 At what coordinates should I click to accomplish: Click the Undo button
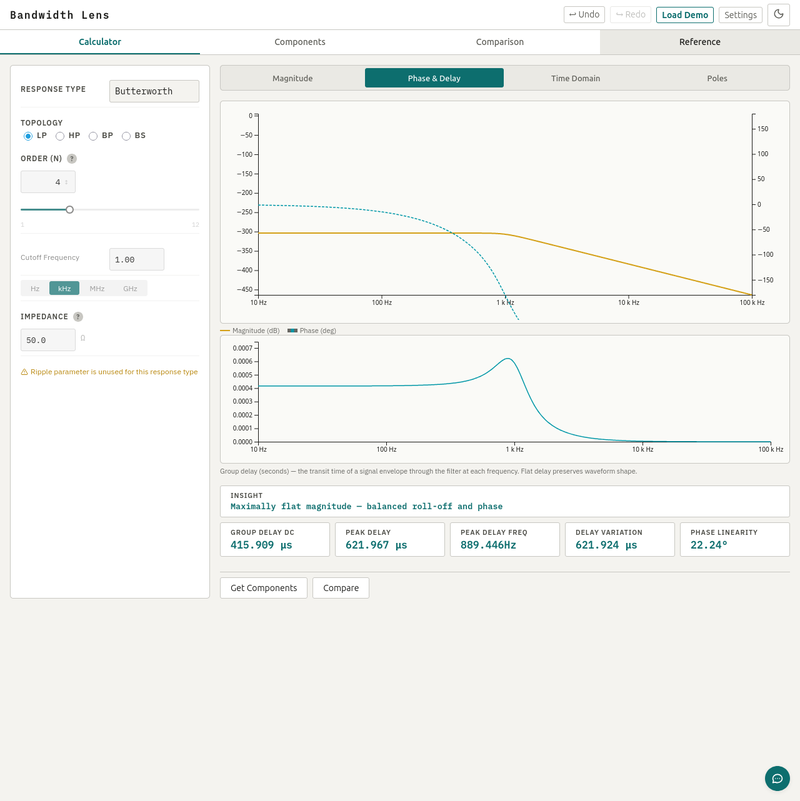584,14
